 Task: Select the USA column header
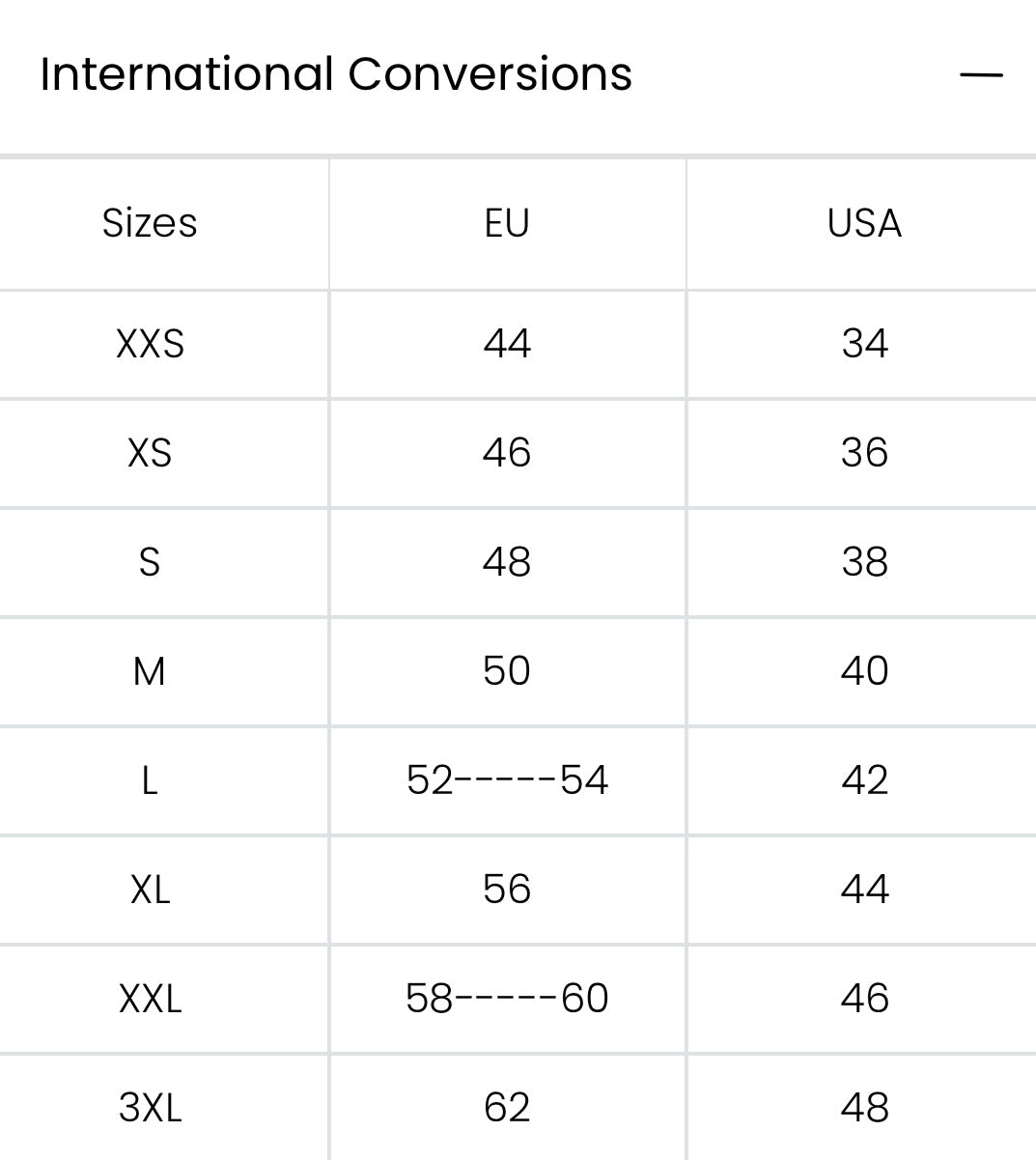coord(864,223)
